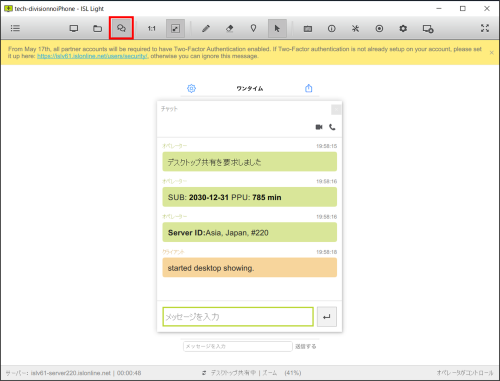
Task: Set zoom to 1:1 actual size
Action: pos(152,29)
